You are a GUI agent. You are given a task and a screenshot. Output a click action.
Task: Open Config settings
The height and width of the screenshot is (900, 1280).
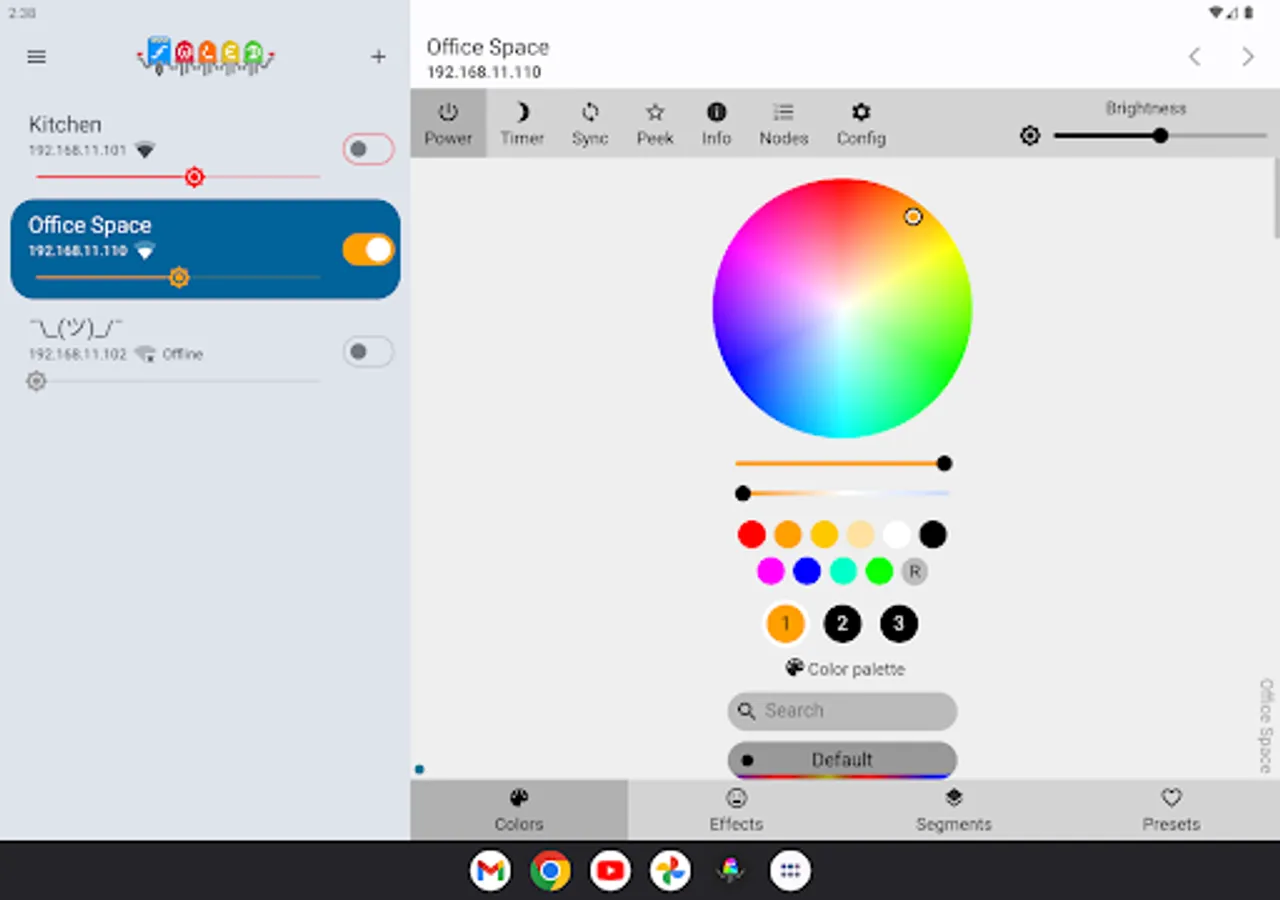tap(861, 124)
